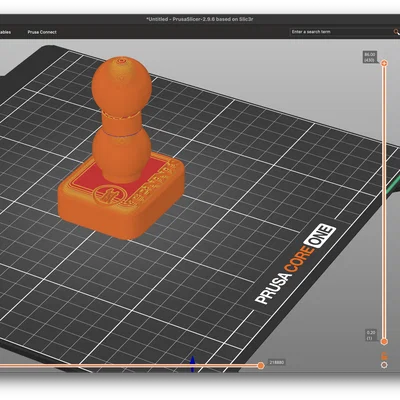
Task: Select the bottom thumb of the layer slider
Action: coord(384,342)
